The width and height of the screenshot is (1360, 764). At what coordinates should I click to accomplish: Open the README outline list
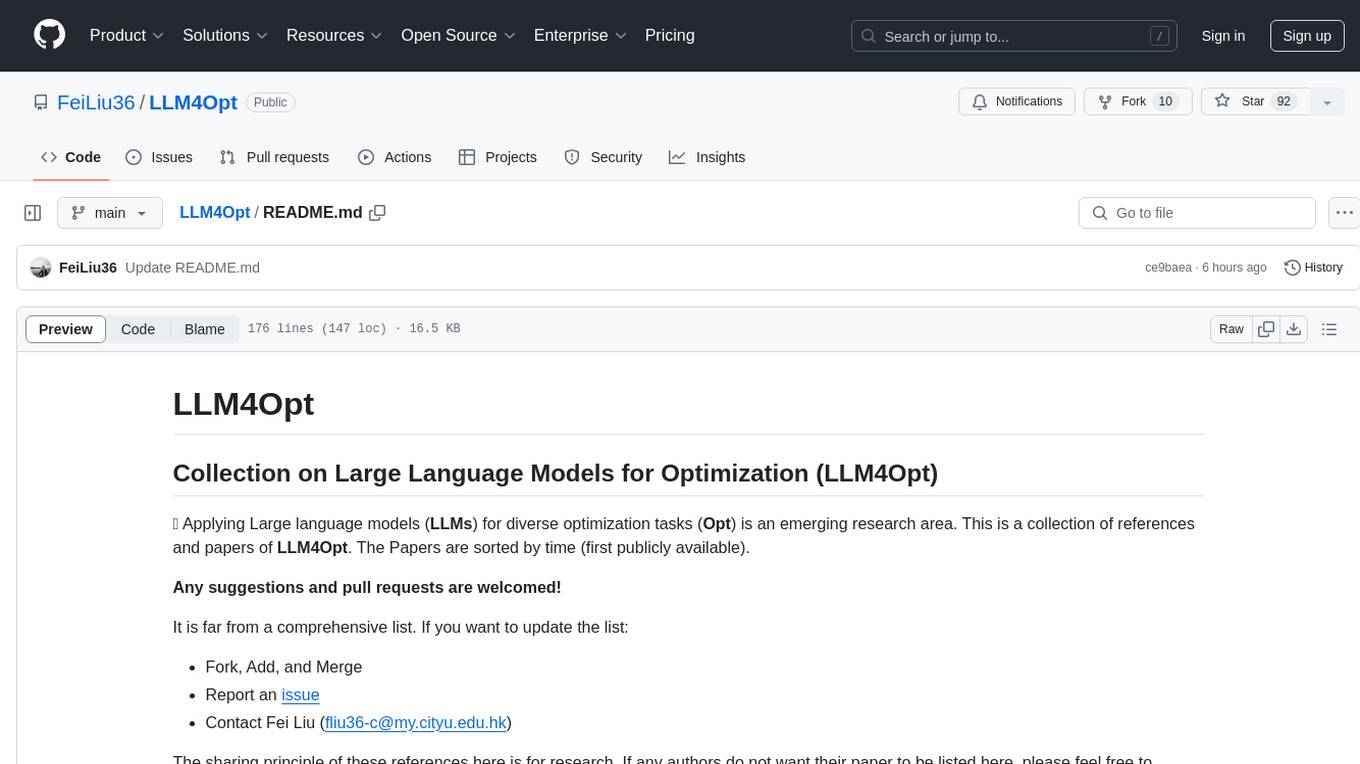(x=1329, y=329)
